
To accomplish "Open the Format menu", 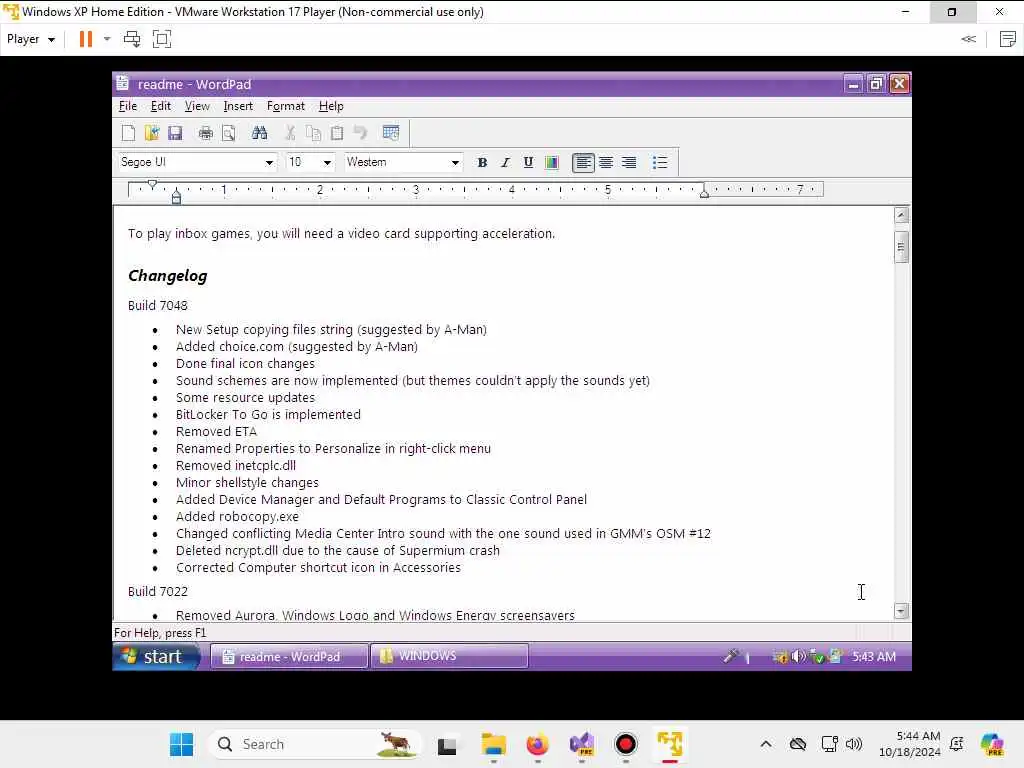I will [285, 106].
